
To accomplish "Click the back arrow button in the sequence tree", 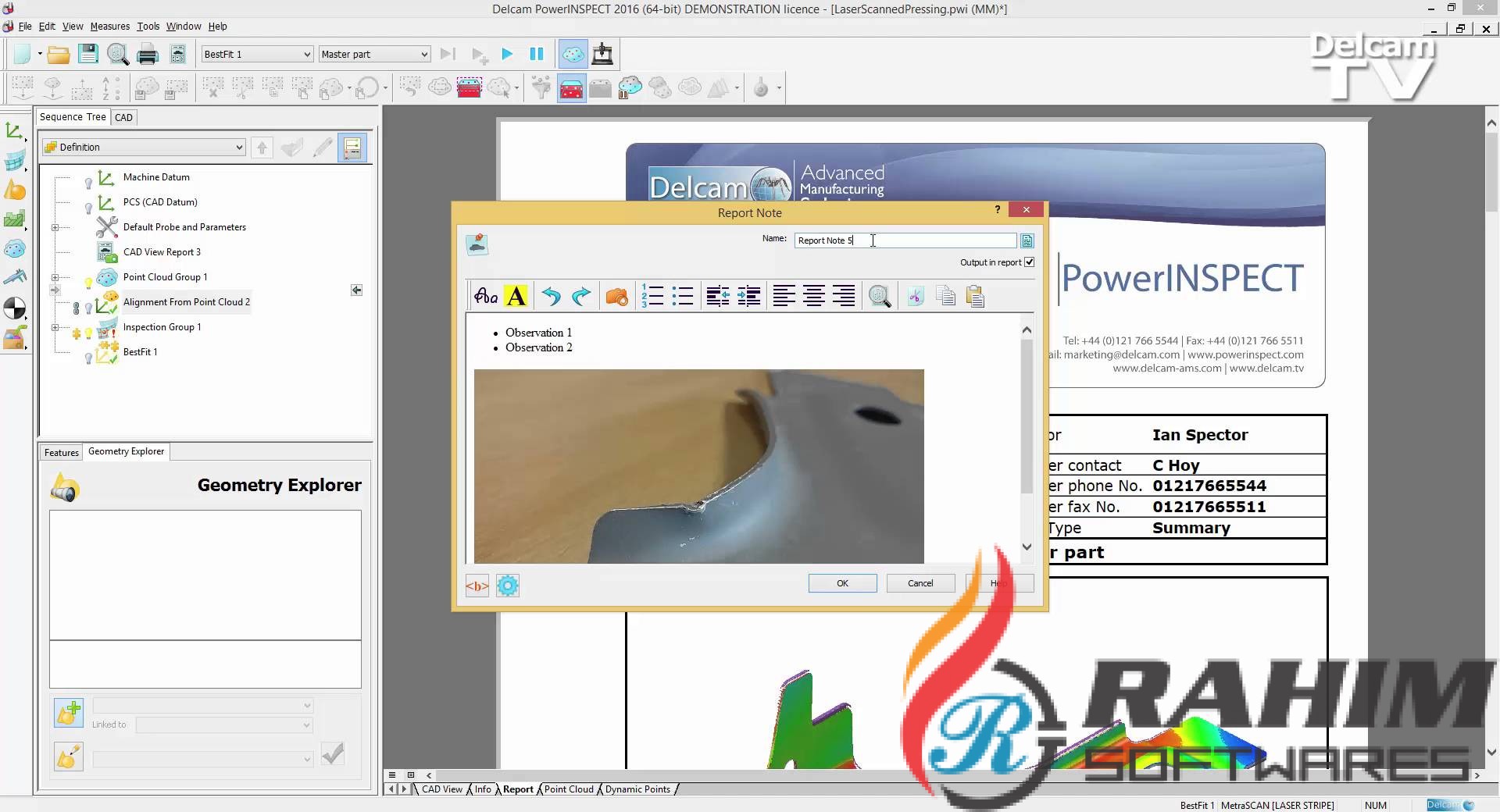I will pyautogui.click(x=356, y=290).
